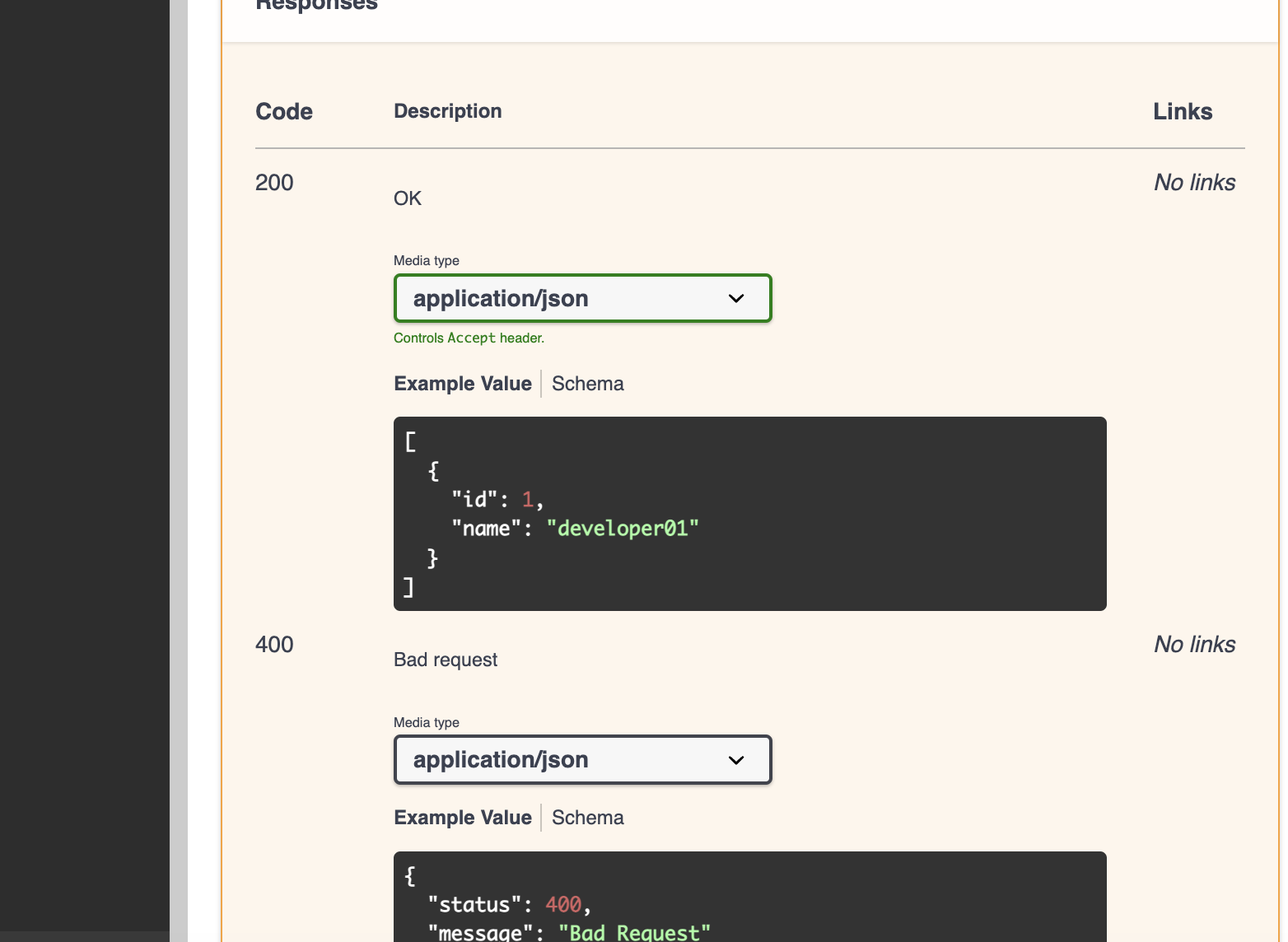Click the Bad Request JSON example block
This screenshot has height=942, width=1288.
[749, 898]
